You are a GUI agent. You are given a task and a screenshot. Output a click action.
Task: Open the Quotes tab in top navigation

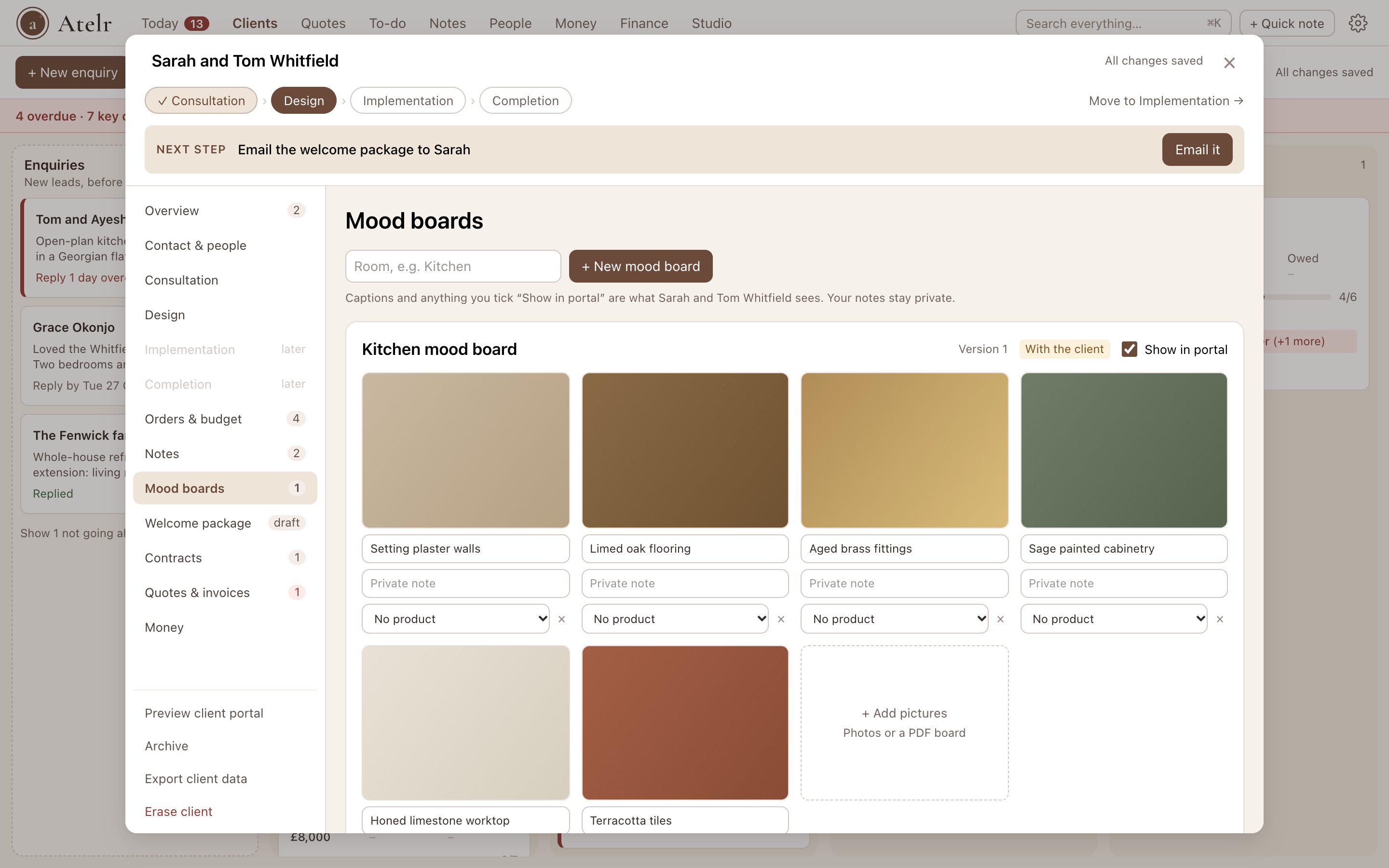(x=323, y=23)
